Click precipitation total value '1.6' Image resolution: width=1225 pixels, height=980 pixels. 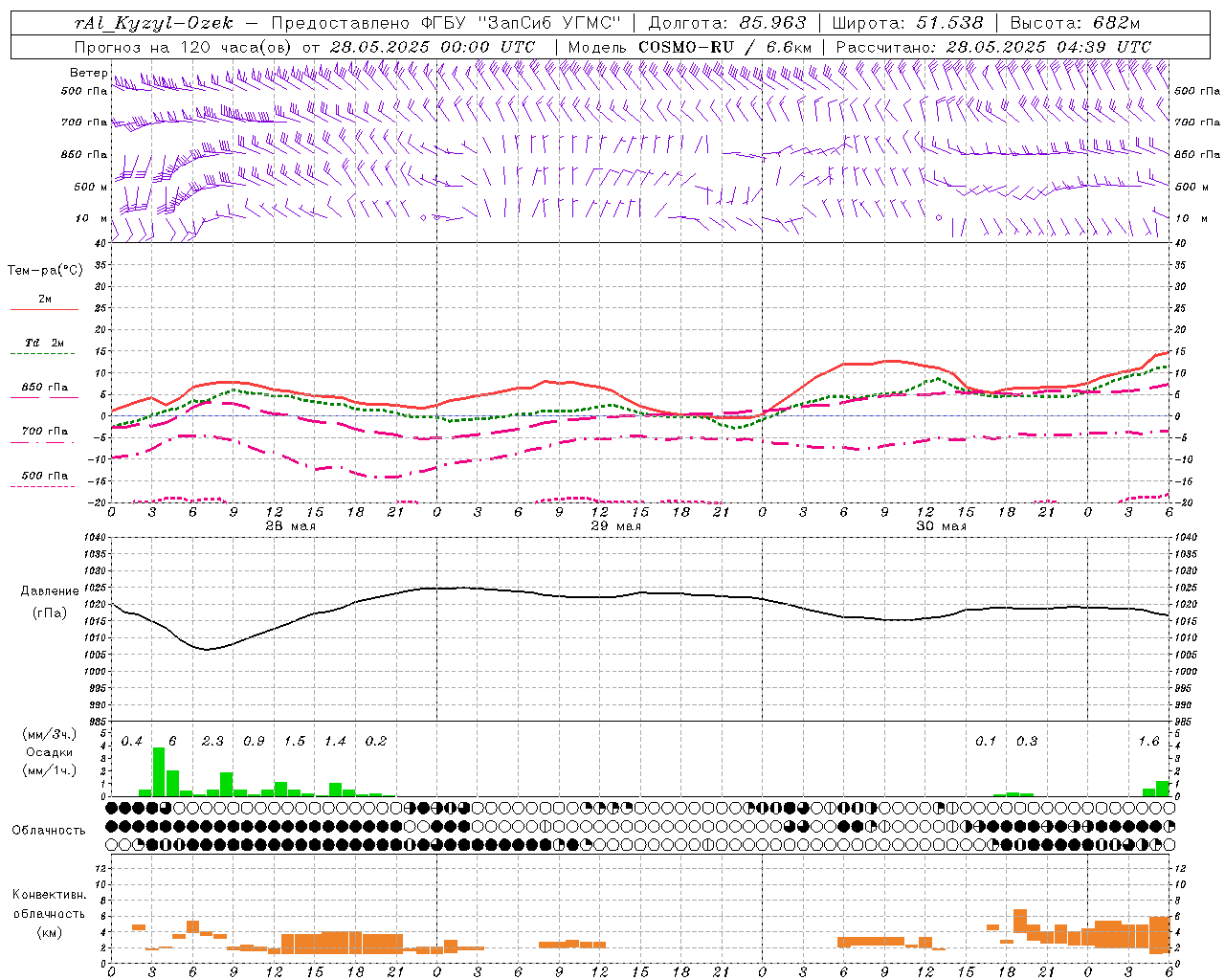1148,742
